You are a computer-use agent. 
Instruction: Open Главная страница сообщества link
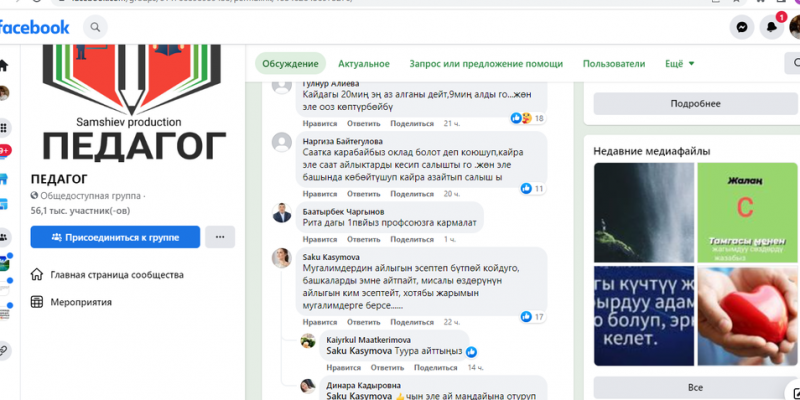coord(118,275)
